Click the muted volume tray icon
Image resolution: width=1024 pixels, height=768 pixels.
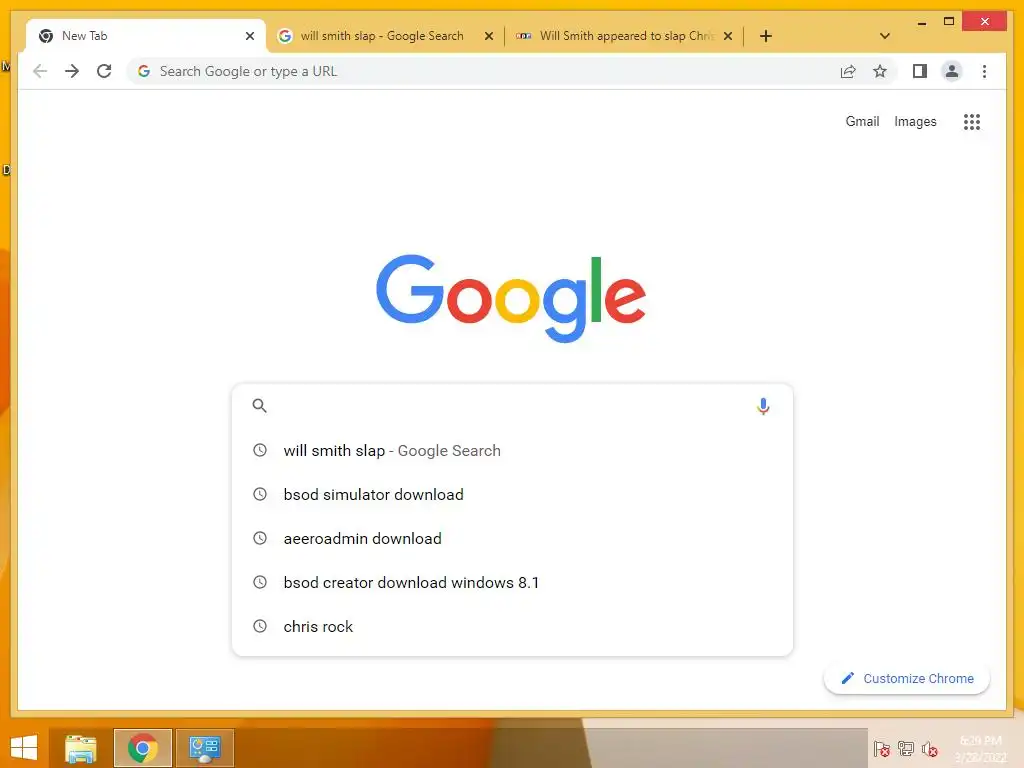pos(929,749)
